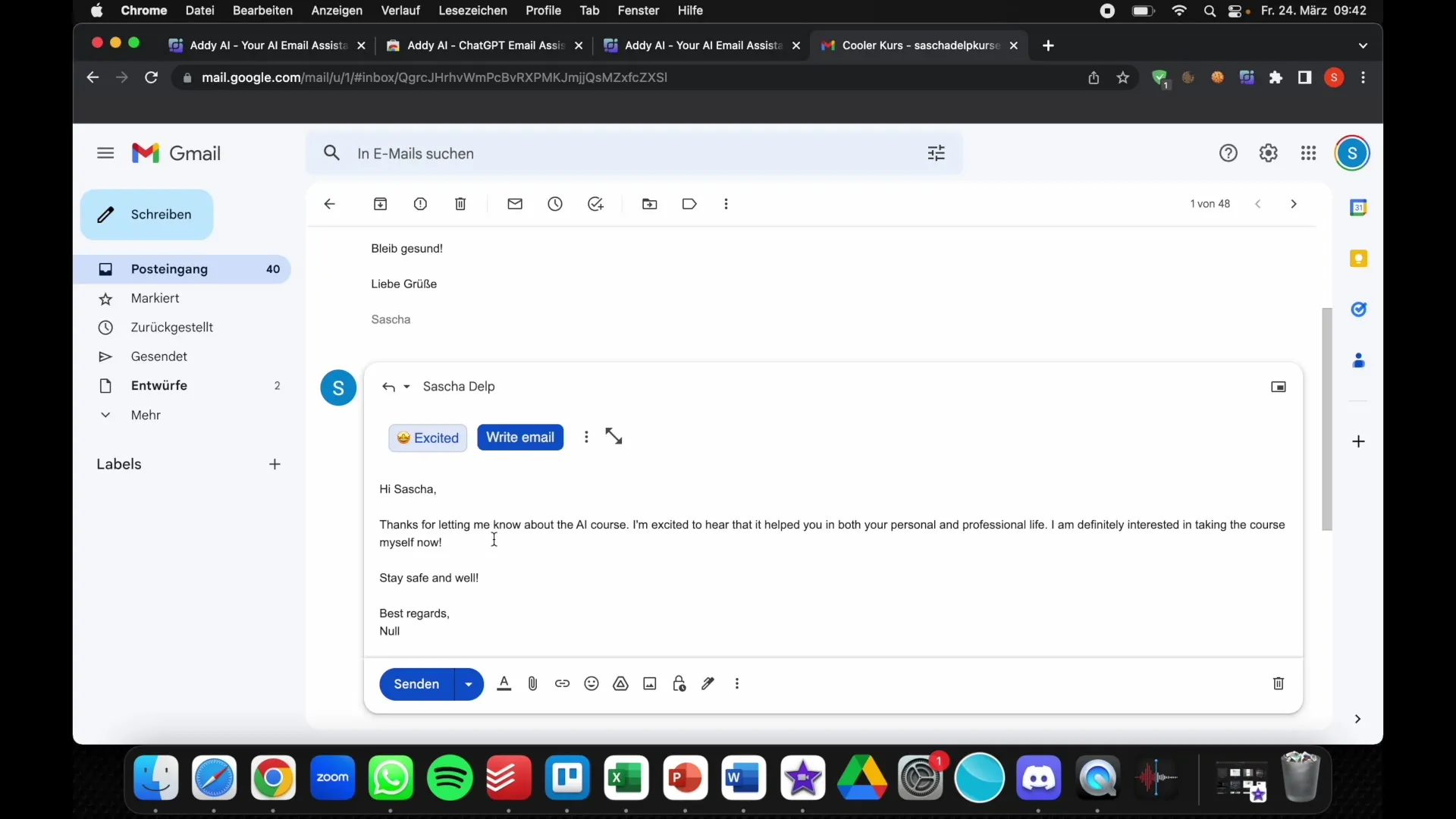The height and width of the screenshot is (819, 1456).
Task: Click the emoji icon in compose toolbar
Action: pos(591,684)
